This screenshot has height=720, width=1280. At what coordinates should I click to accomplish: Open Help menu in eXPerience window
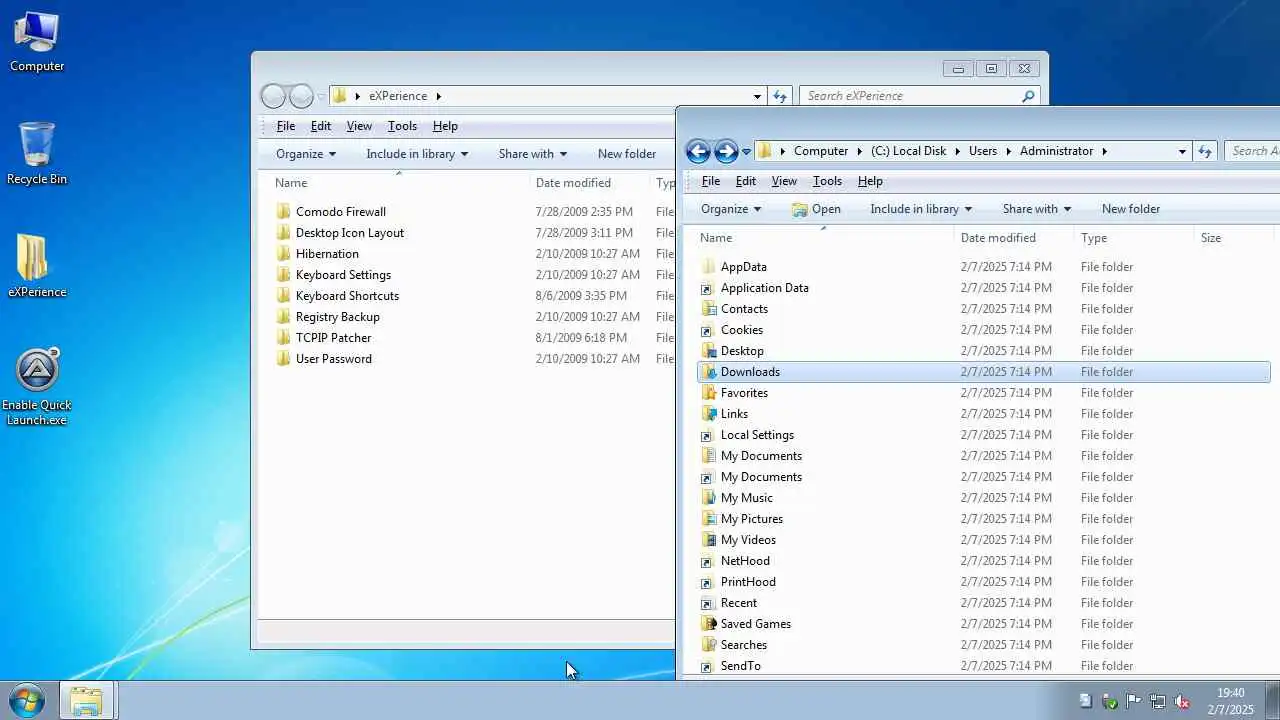pyautogui.click(x=445, y=126)
